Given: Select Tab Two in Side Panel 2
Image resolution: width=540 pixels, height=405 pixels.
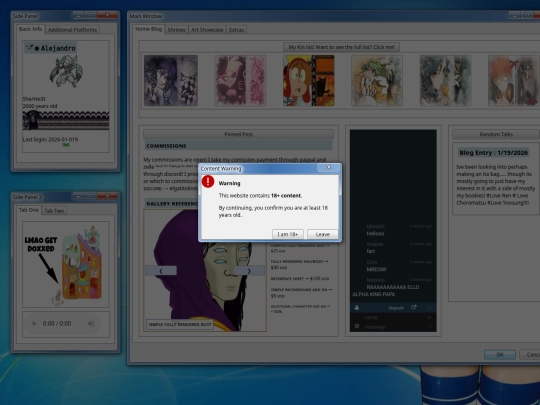Looking at the screenshot, I should (x=54, y=211).
